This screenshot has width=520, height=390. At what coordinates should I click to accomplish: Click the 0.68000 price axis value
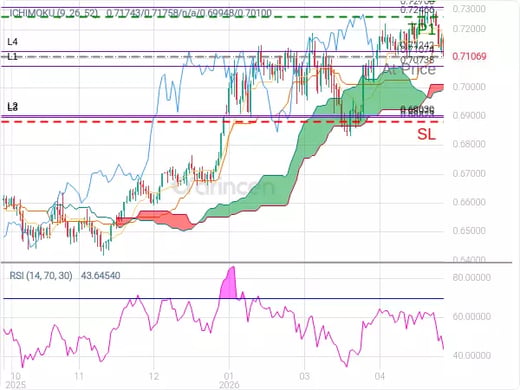469,144
